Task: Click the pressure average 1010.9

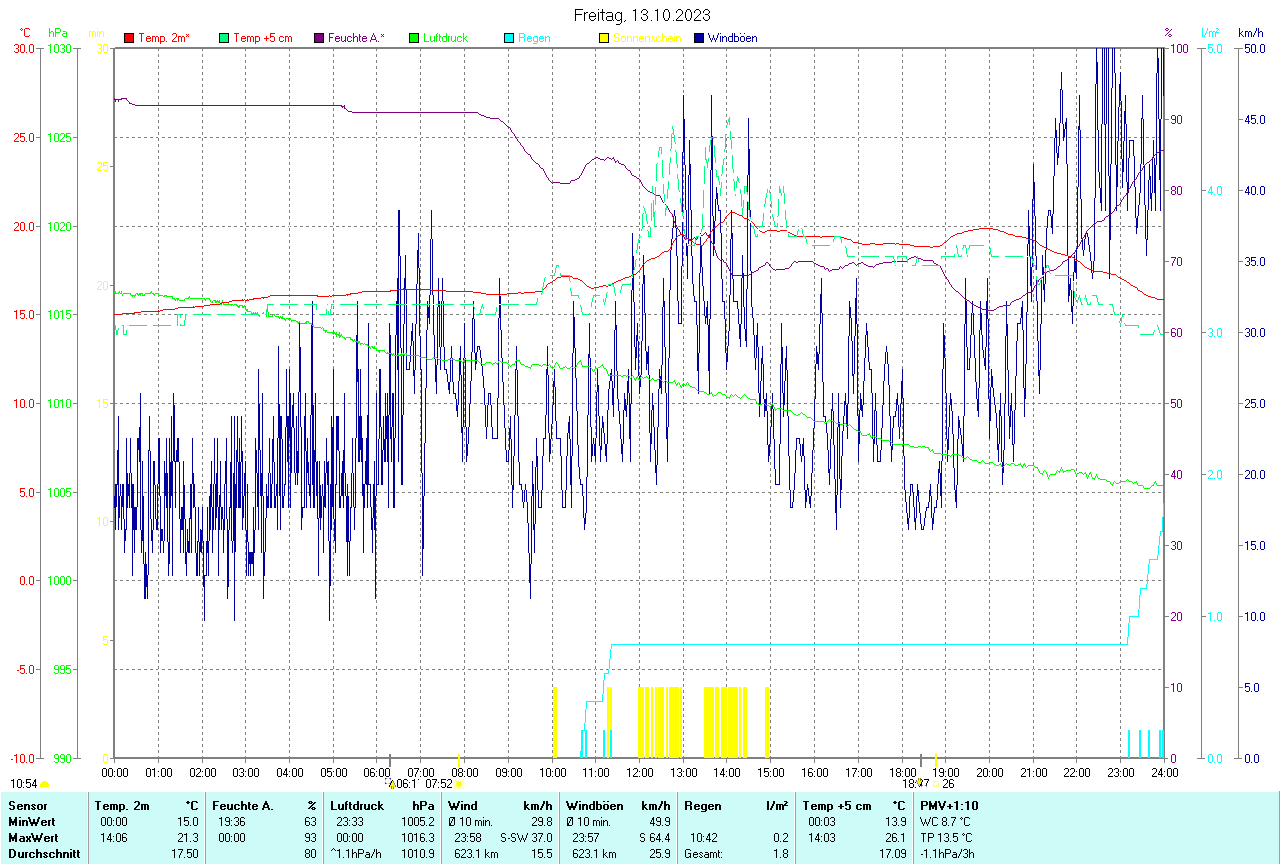Action: pos(418,854)
